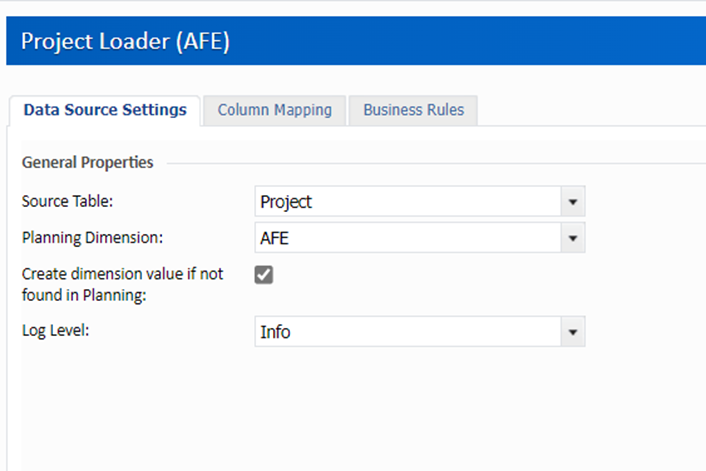Viewport: 706px width, 471px height.
Task: Click the empty tab strip right of Business Rules
Action: [590, 110]
